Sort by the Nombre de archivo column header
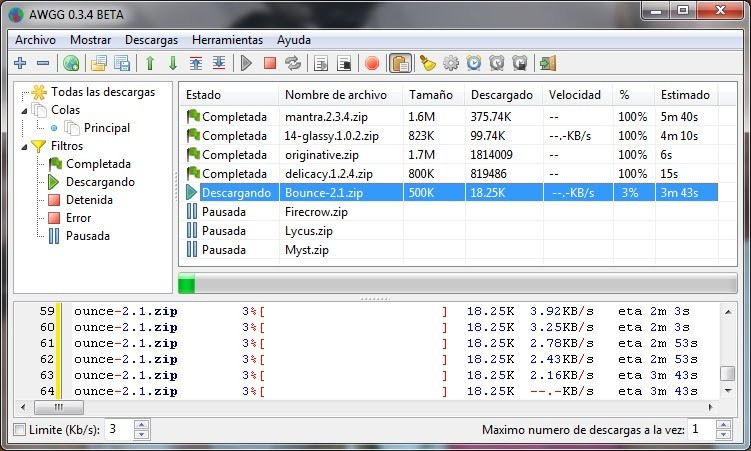751x451 pixels. [x=341, y=95]
